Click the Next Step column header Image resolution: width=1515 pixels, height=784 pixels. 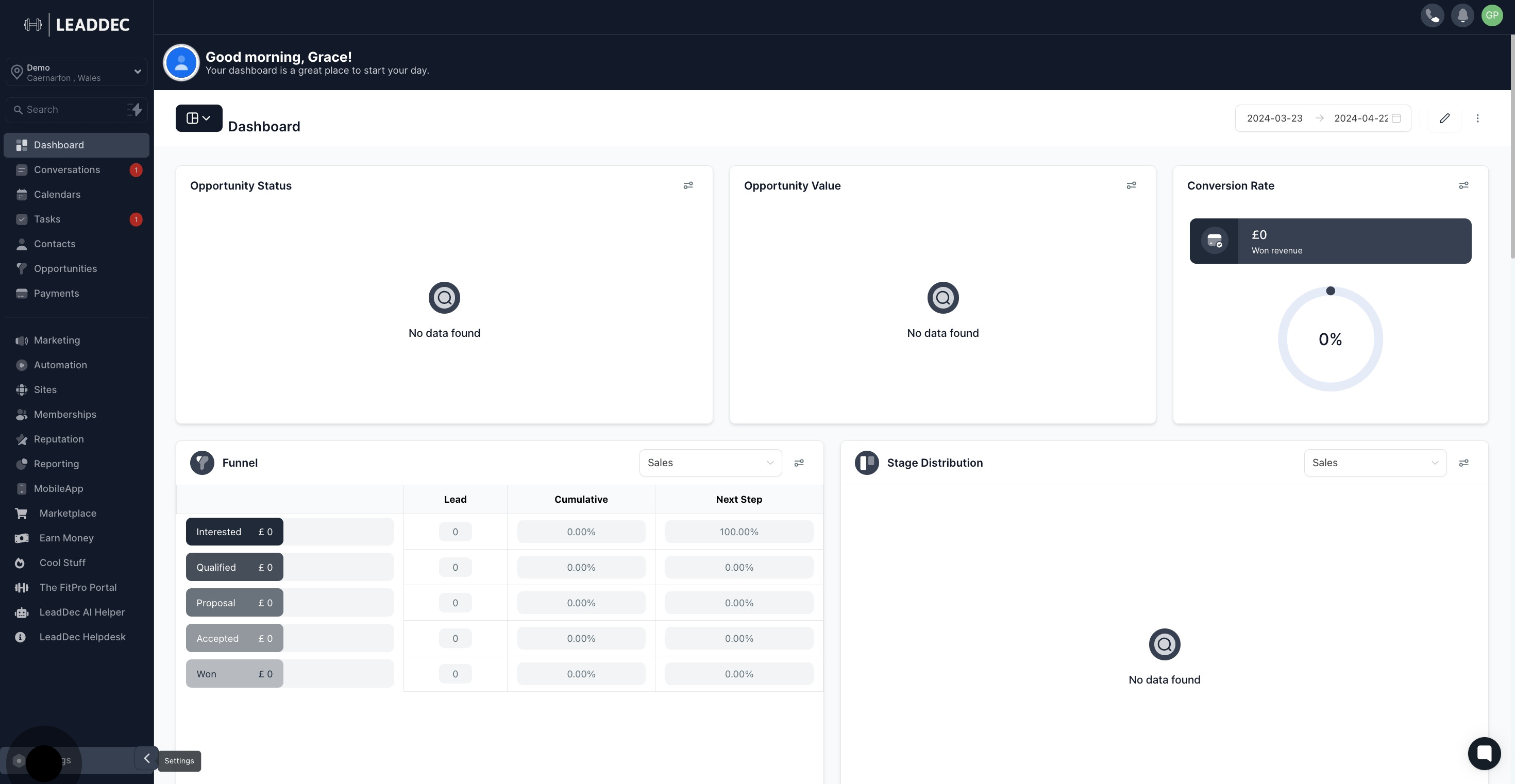738,499
